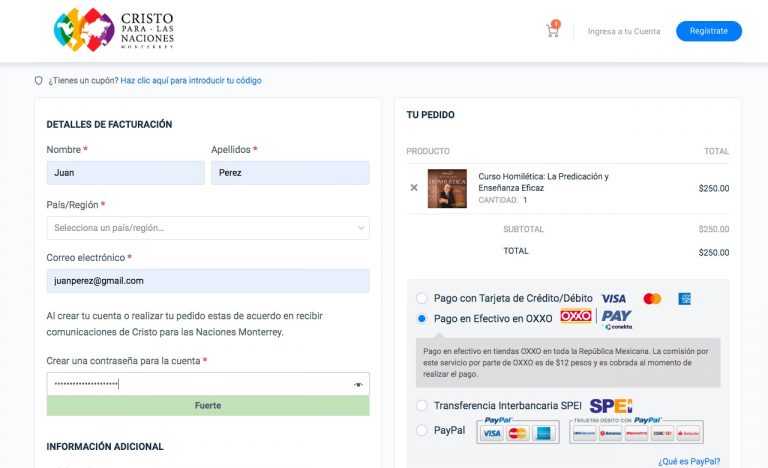Choose Transferencia Interbancaria SPEI option
Screen dimensions: 768x468
coord(422,405)
